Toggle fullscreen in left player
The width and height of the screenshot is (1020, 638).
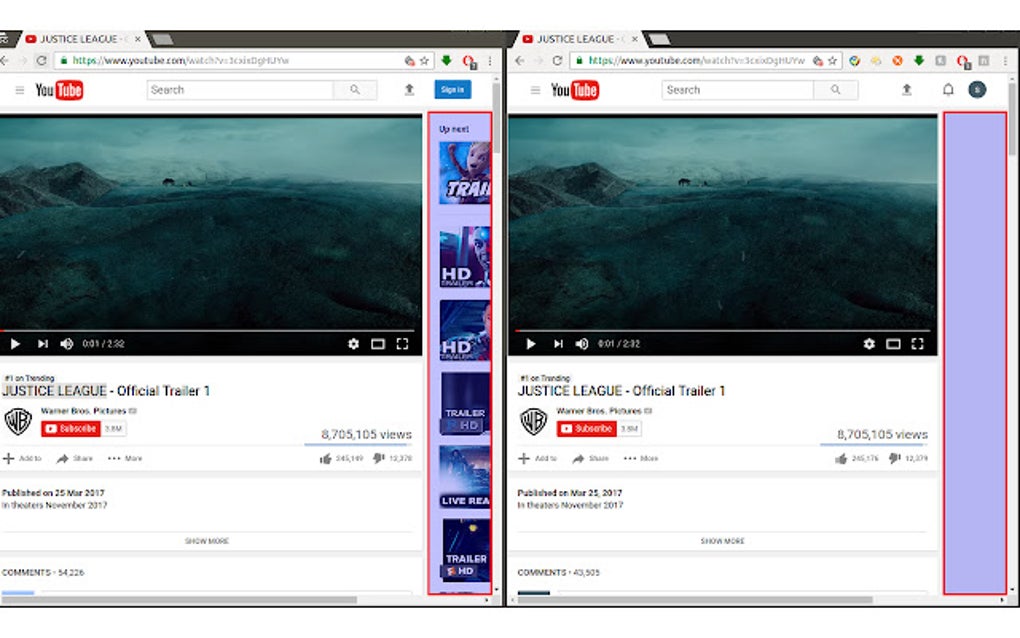(x=403, y=344)
